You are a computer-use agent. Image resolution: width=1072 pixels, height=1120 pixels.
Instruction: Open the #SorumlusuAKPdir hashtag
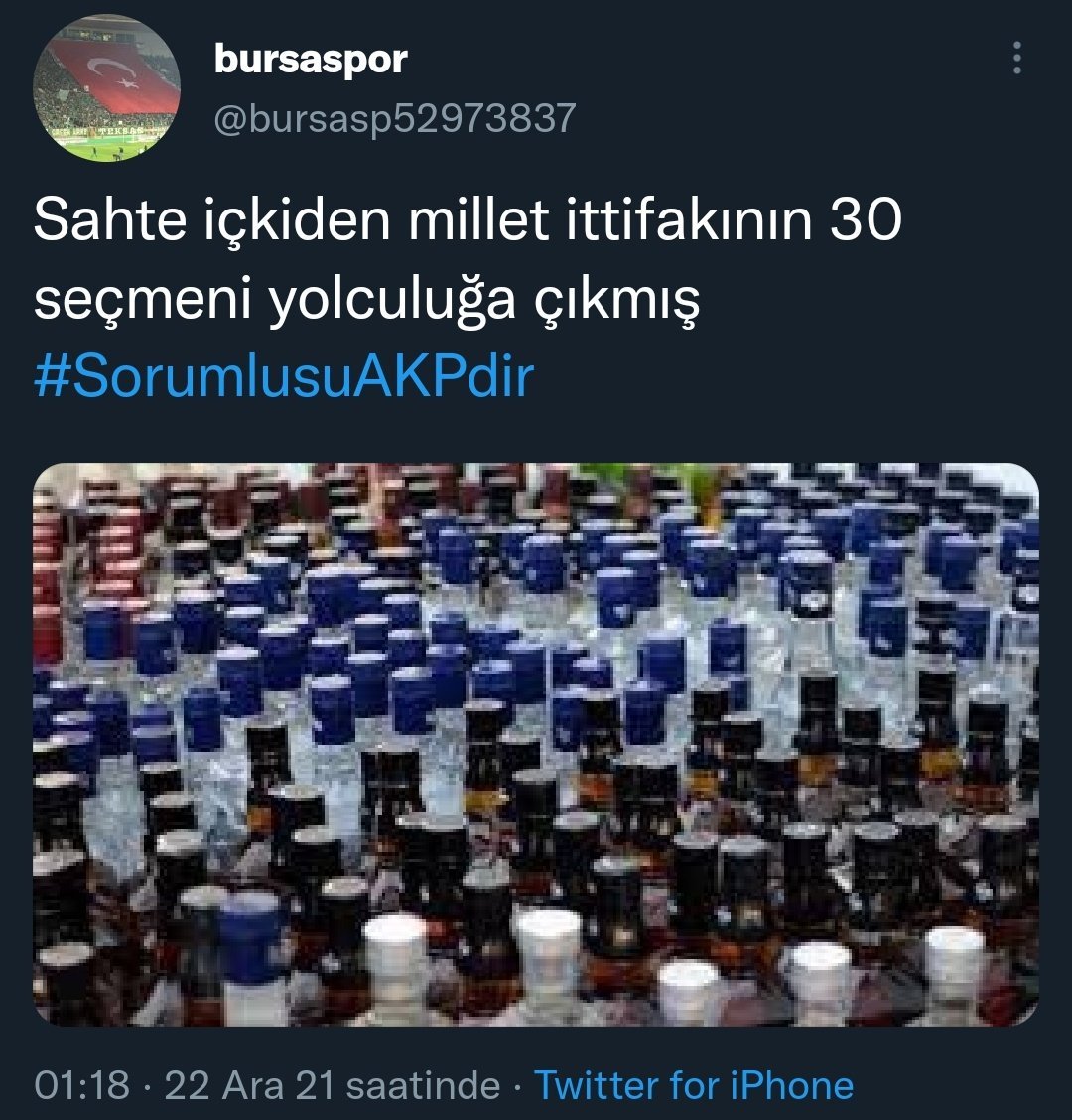point(284,376)
